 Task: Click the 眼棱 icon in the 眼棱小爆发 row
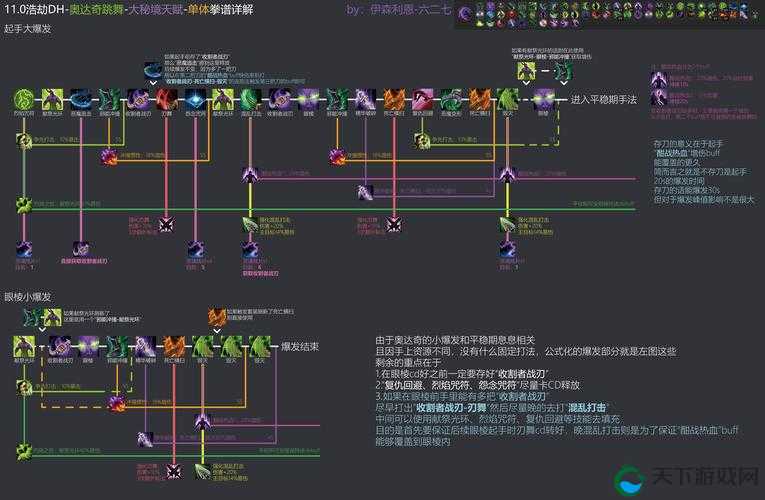click(88, 346)
